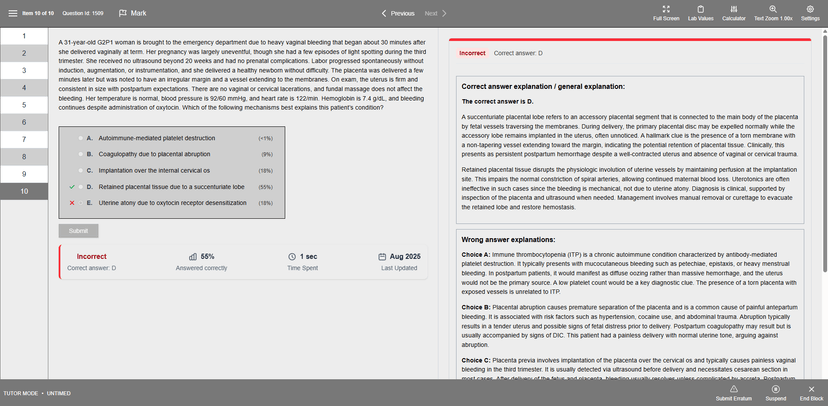Viewport: 828px width, 406px height.
Task: Launch the Calculator tool
Action: [x=733, y=9]
